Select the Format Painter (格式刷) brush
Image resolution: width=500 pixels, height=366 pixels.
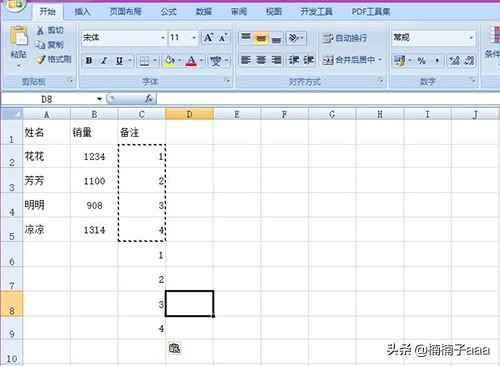[x=40, y=60]
